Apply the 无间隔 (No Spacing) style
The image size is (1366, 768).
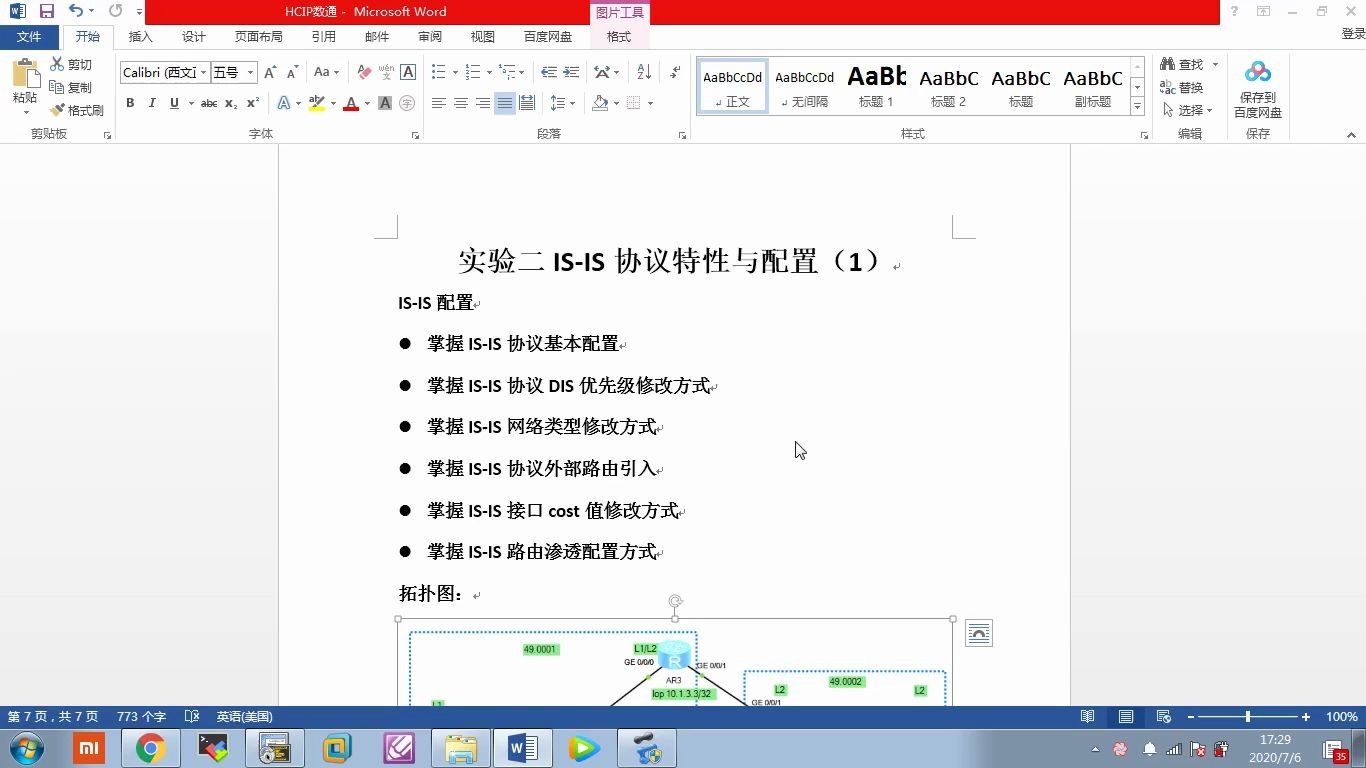[804, 87]
